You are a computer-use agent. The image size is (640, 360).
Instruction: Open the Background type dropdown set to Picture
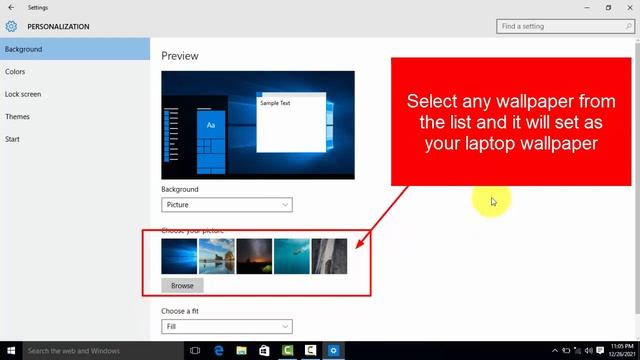coord(227,205)
